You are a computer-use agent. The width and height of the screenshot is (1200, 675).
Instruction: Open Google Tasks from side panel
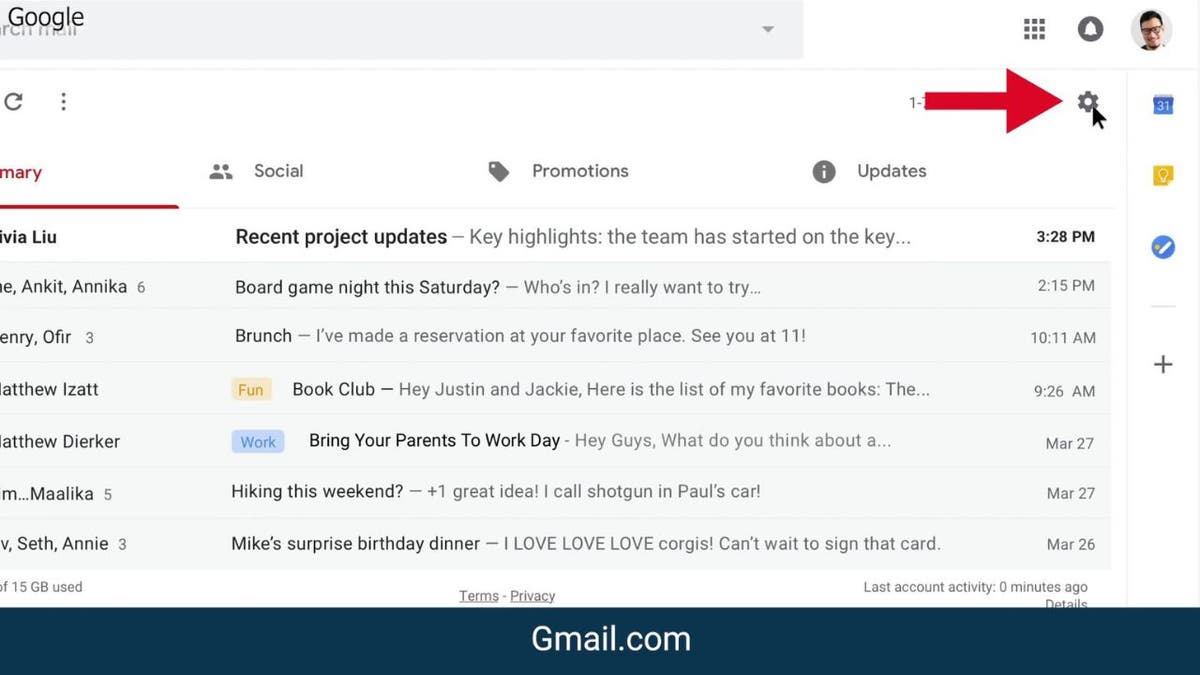click(x=1162, y=247)
